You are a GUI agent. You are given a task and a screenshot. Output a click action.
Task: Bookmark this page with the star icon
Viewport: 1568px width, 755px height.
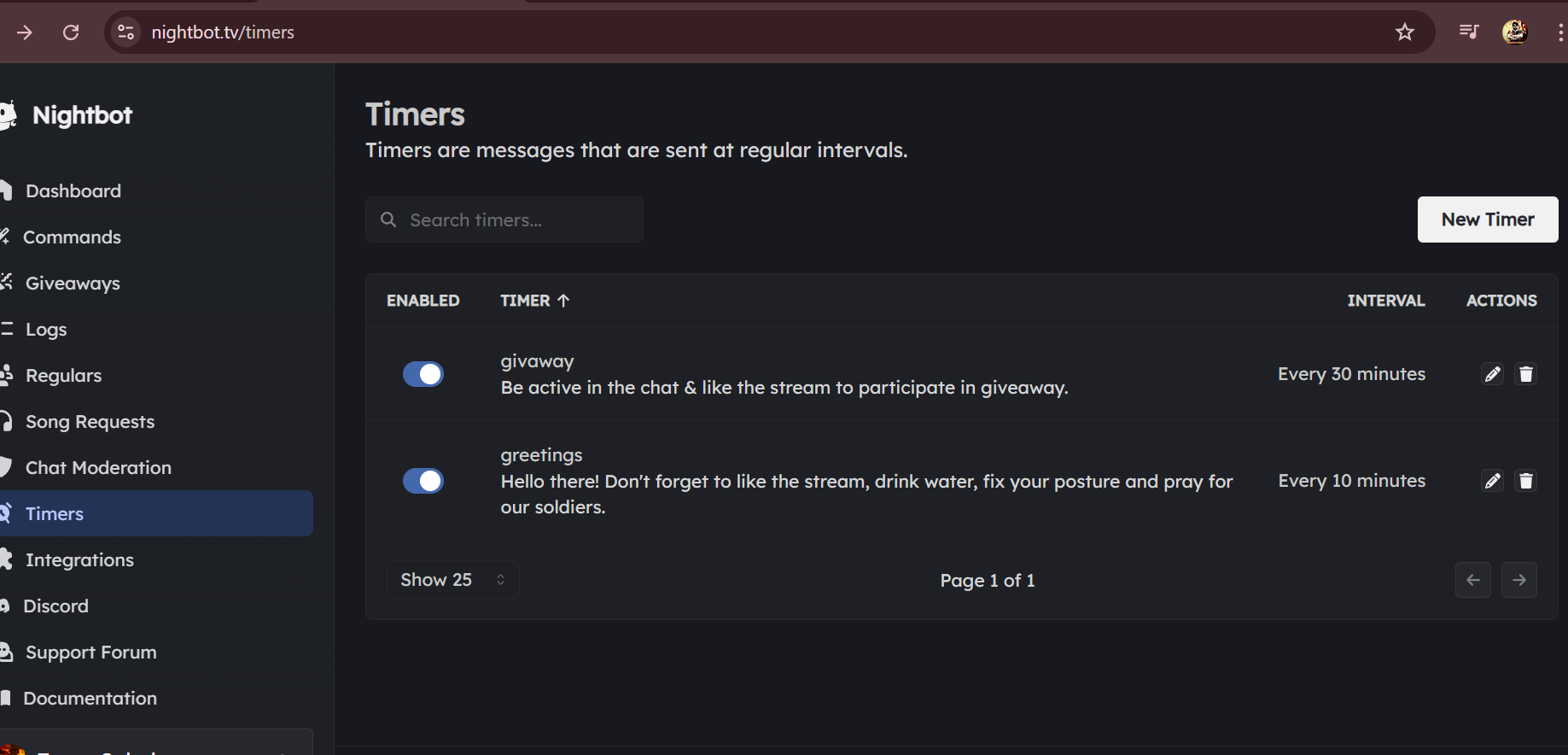[x=1404, y=32]
